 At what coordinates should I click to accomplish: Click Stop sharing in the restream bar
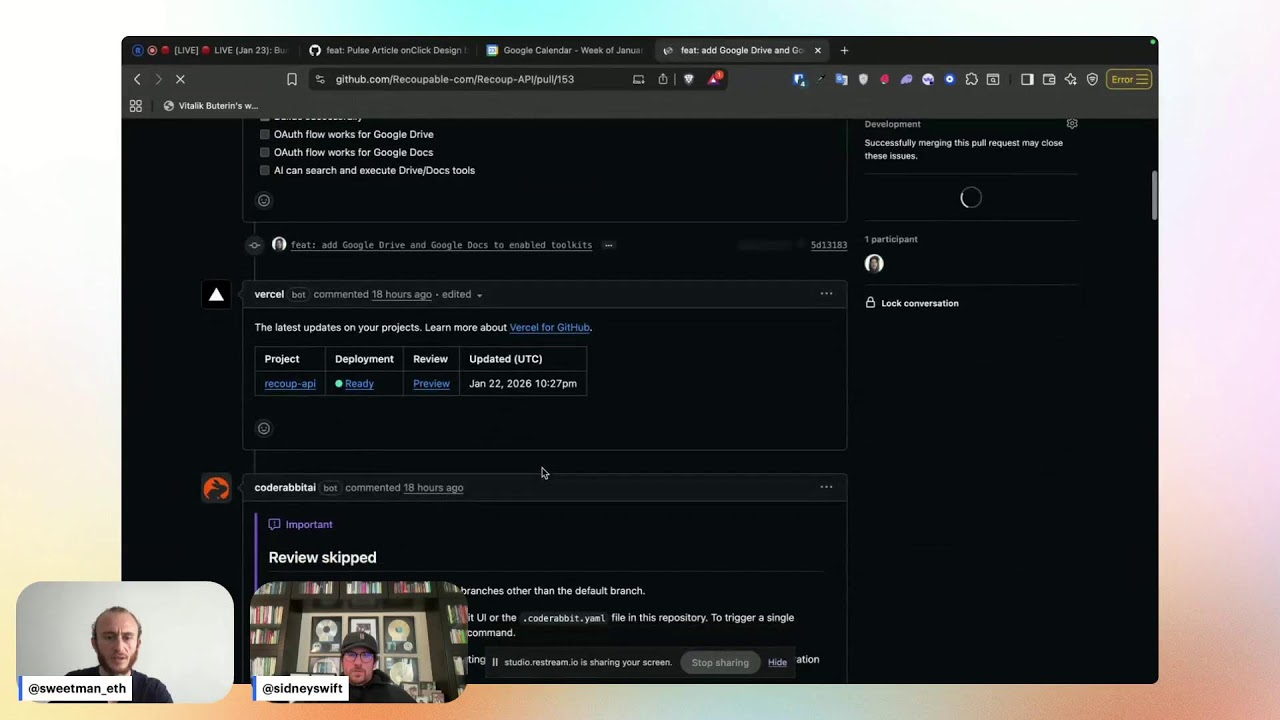point(720,662)
